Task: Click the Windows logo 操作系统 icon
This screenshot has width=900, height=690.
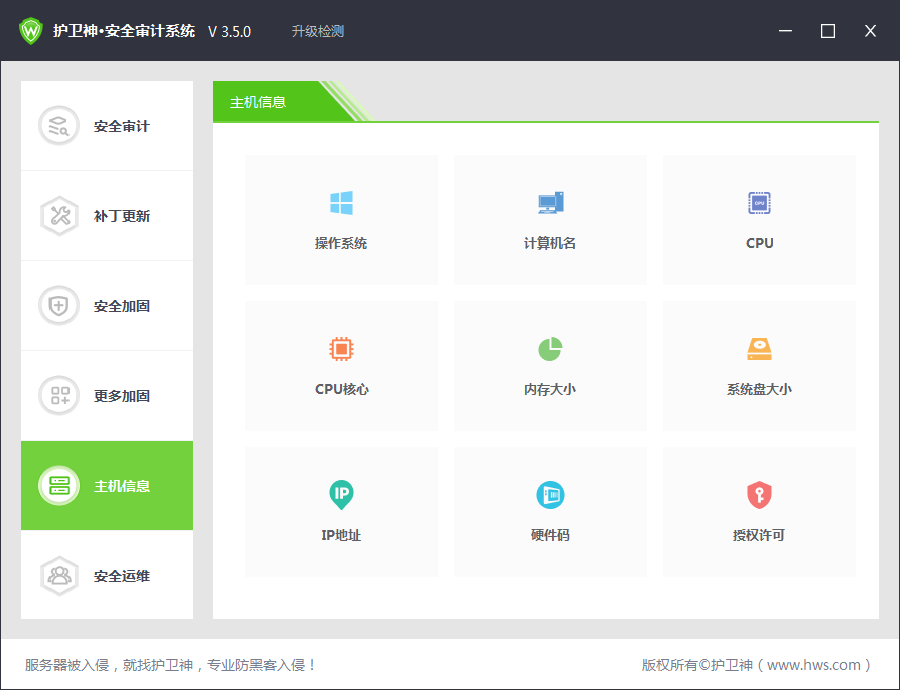Action: [342, 203]
